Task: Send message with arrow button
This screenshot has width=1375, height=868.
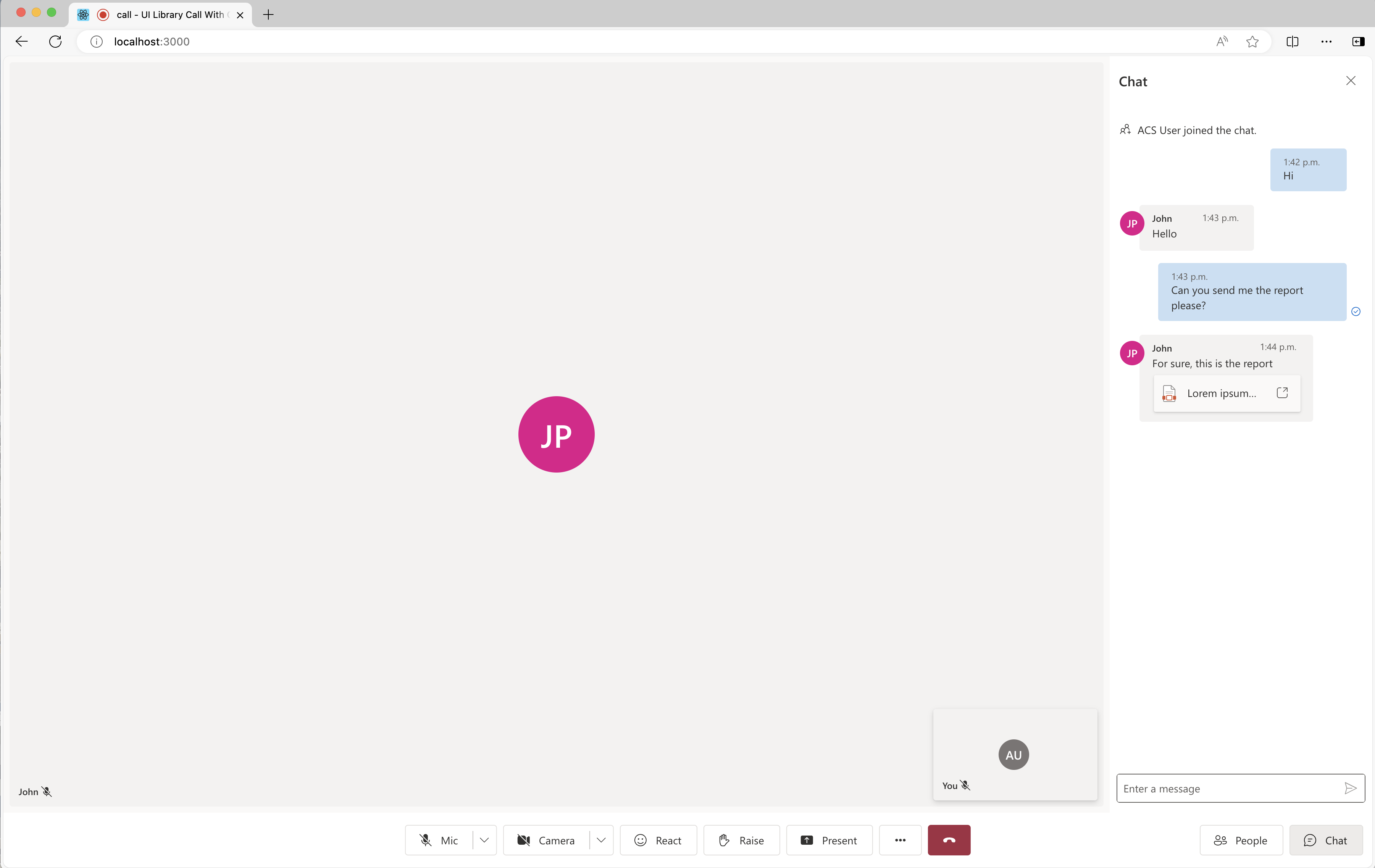Action: pyautogui.click(x=1350, y=788)
